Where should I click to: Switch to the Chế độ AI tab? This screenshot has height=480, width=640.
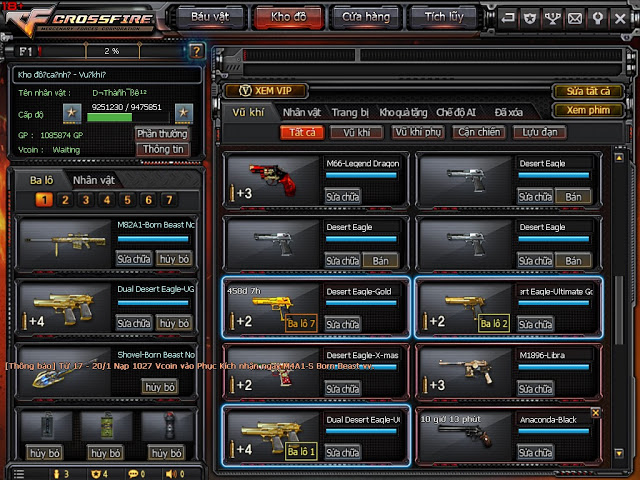pyautogui.click(x=456, y=112)
